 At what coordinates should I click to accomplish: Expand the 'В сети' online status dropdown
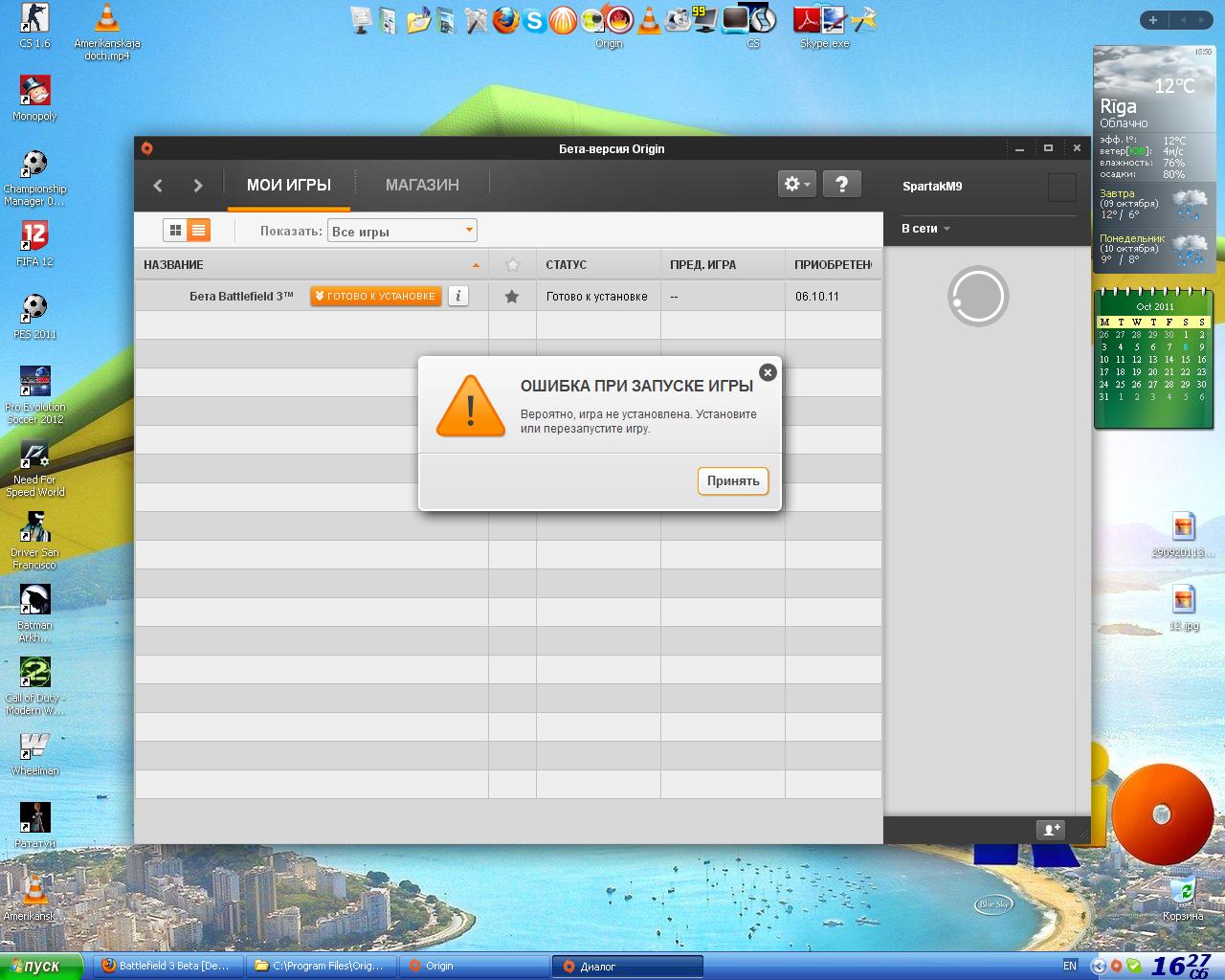point(925,229)
